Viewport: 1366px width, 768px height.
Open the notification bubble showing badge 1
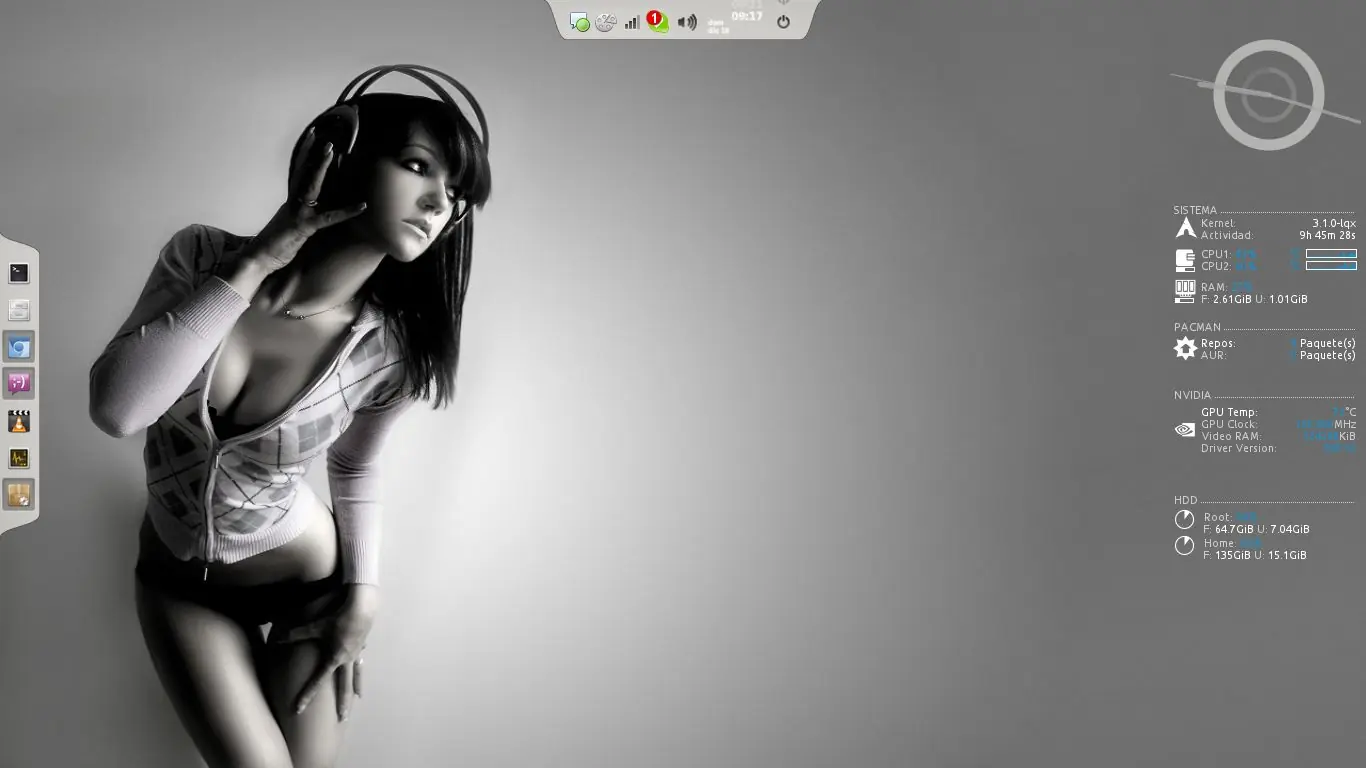coord(656,18)
